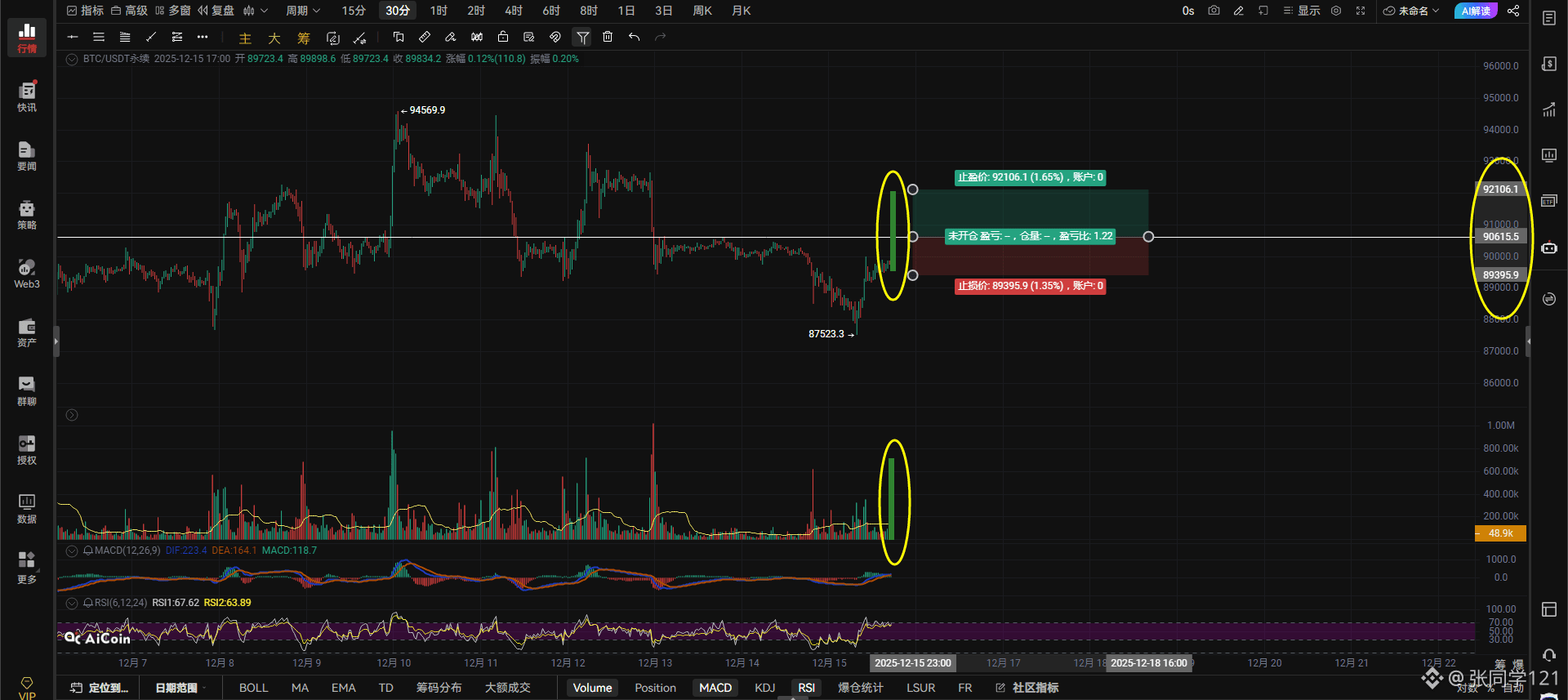
Task: Switch to the 周K timeframe
Action: click(x=702, y=11)
